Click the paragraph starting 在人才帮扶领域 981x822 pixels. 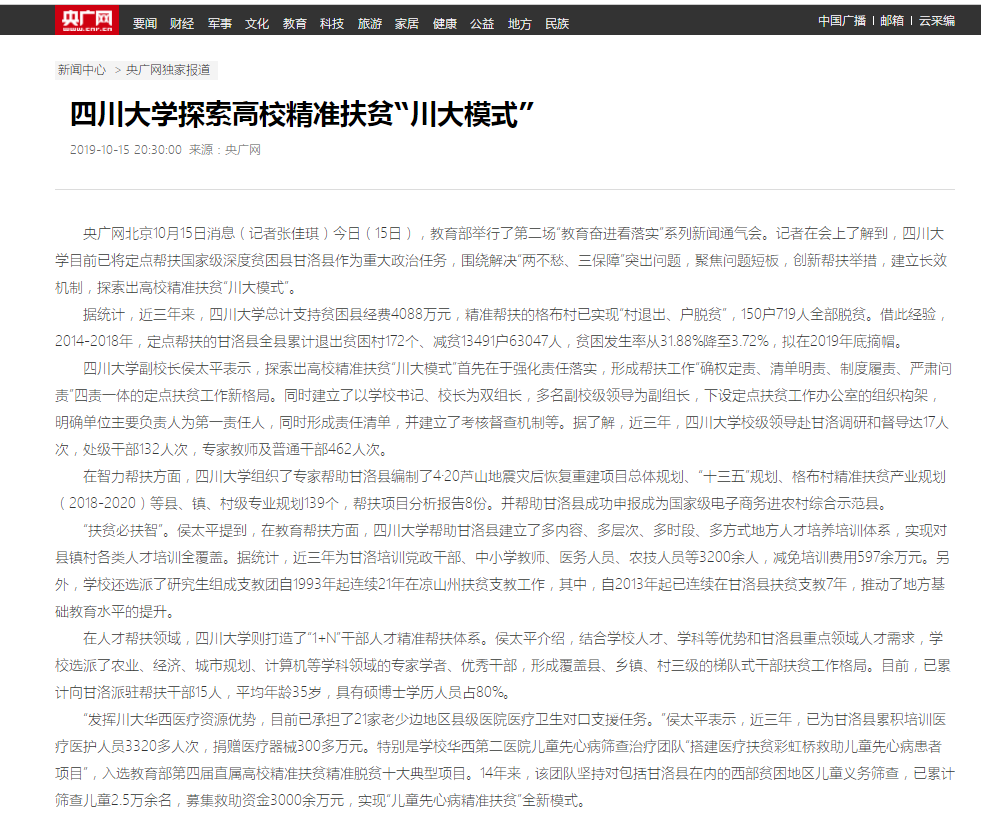tap(503, 666)
